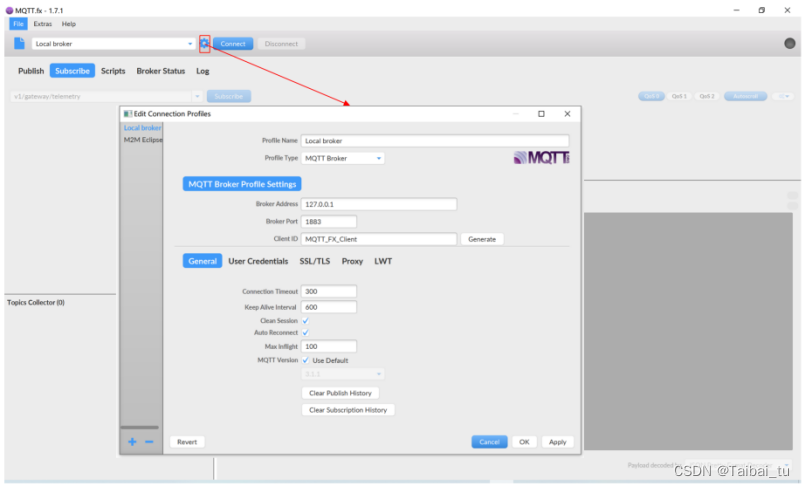Maximize the Edit Connection Profiles dialog

click(x=541, y=114)
